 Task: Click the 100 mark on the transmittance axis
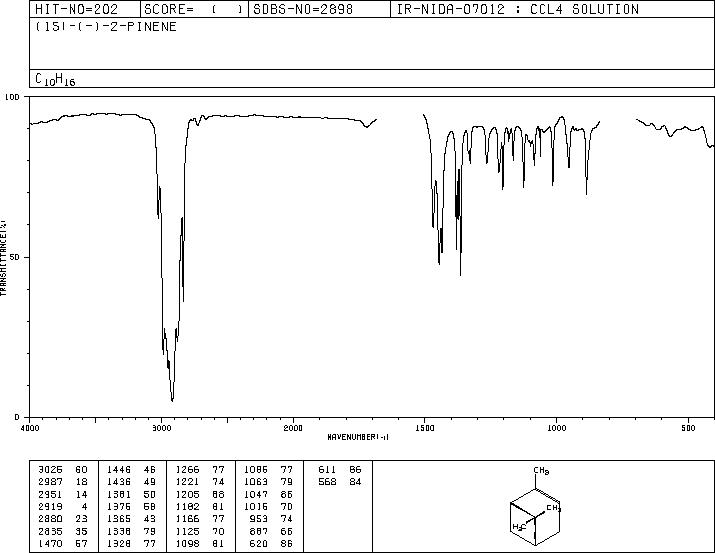[13, 97]
